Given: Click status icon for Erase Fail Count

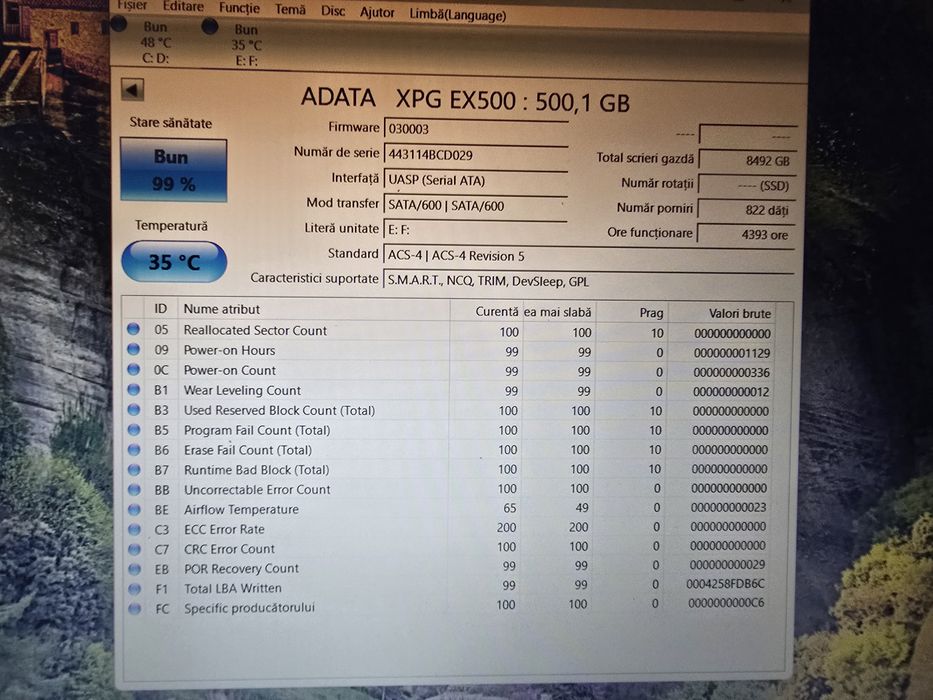Looking at the screenshot, I should coord(134,450).
